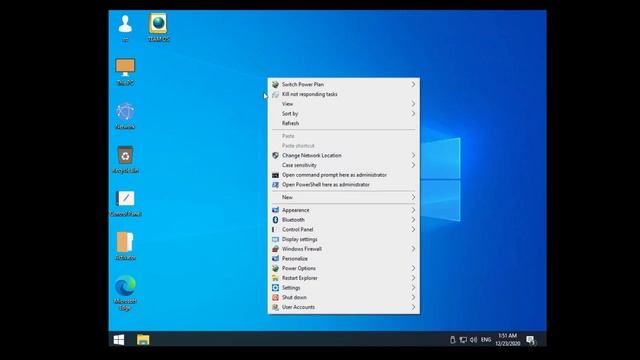
Task: Click the Personalize menu icon
Action: [x=276, y=259]
